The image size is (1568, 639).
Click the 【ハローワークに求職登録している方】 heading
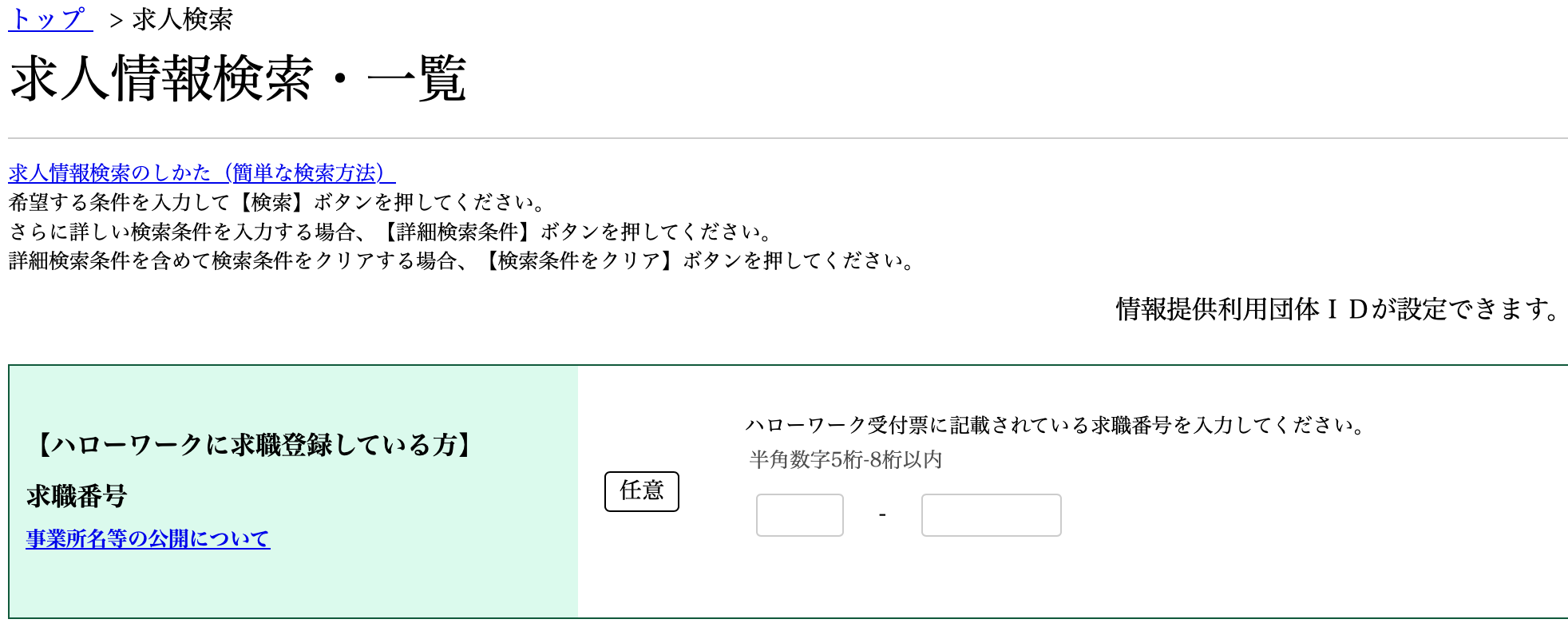[255, 444]
